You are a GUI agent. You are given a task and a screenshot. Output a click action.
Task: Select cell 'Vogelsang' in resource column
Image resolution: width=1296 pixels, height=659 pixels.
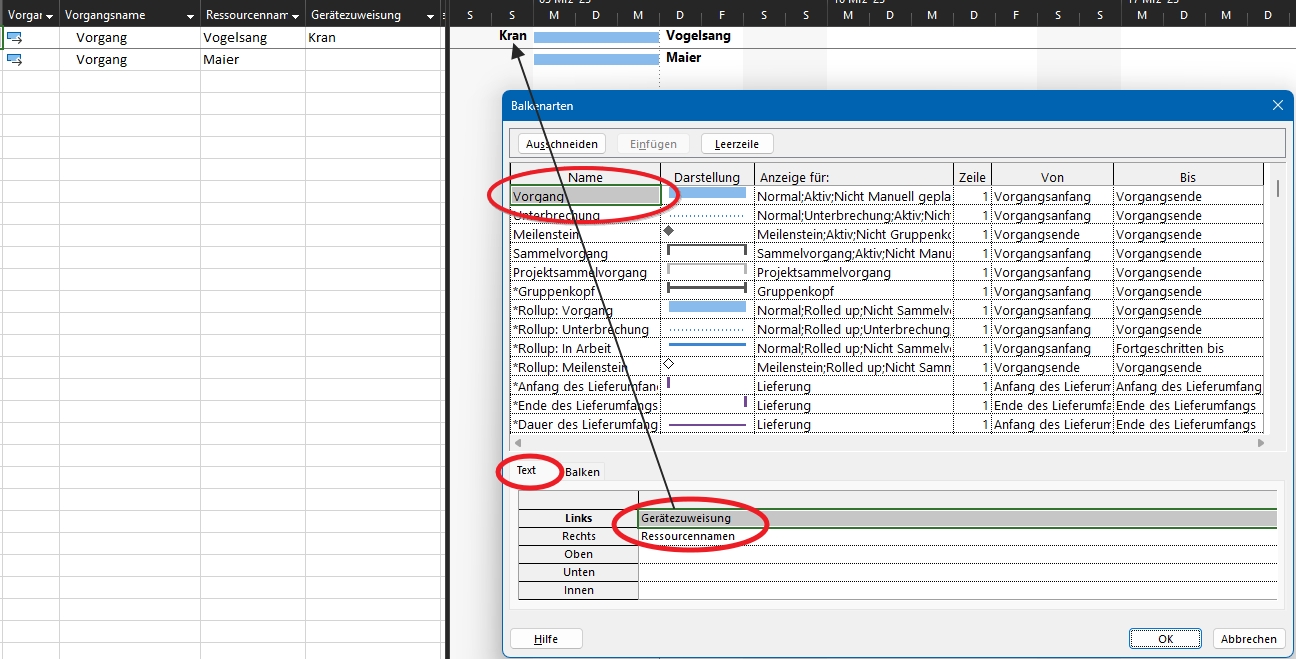click(253, 37)
